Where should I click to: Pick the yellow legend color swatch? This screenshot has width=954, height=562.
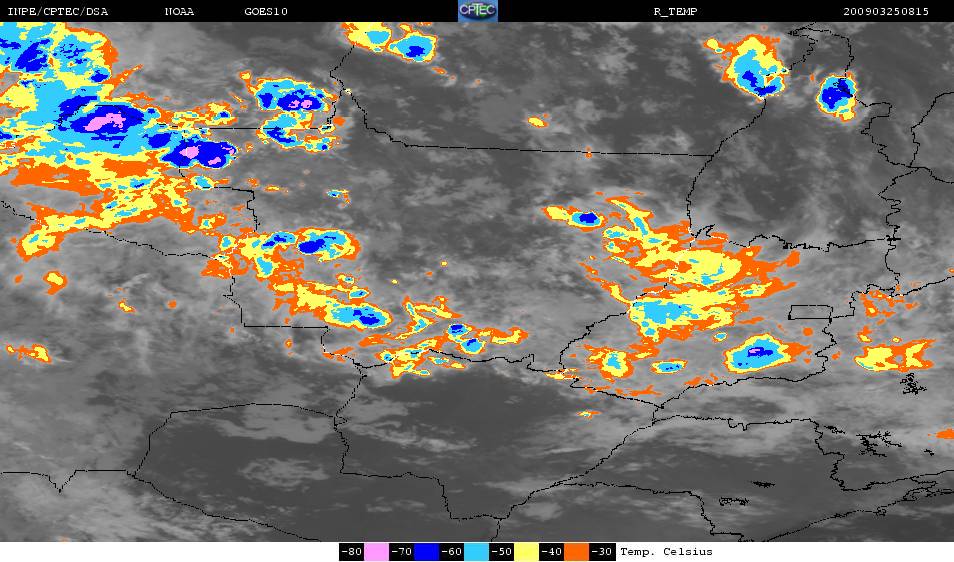(x=526, y=552)
